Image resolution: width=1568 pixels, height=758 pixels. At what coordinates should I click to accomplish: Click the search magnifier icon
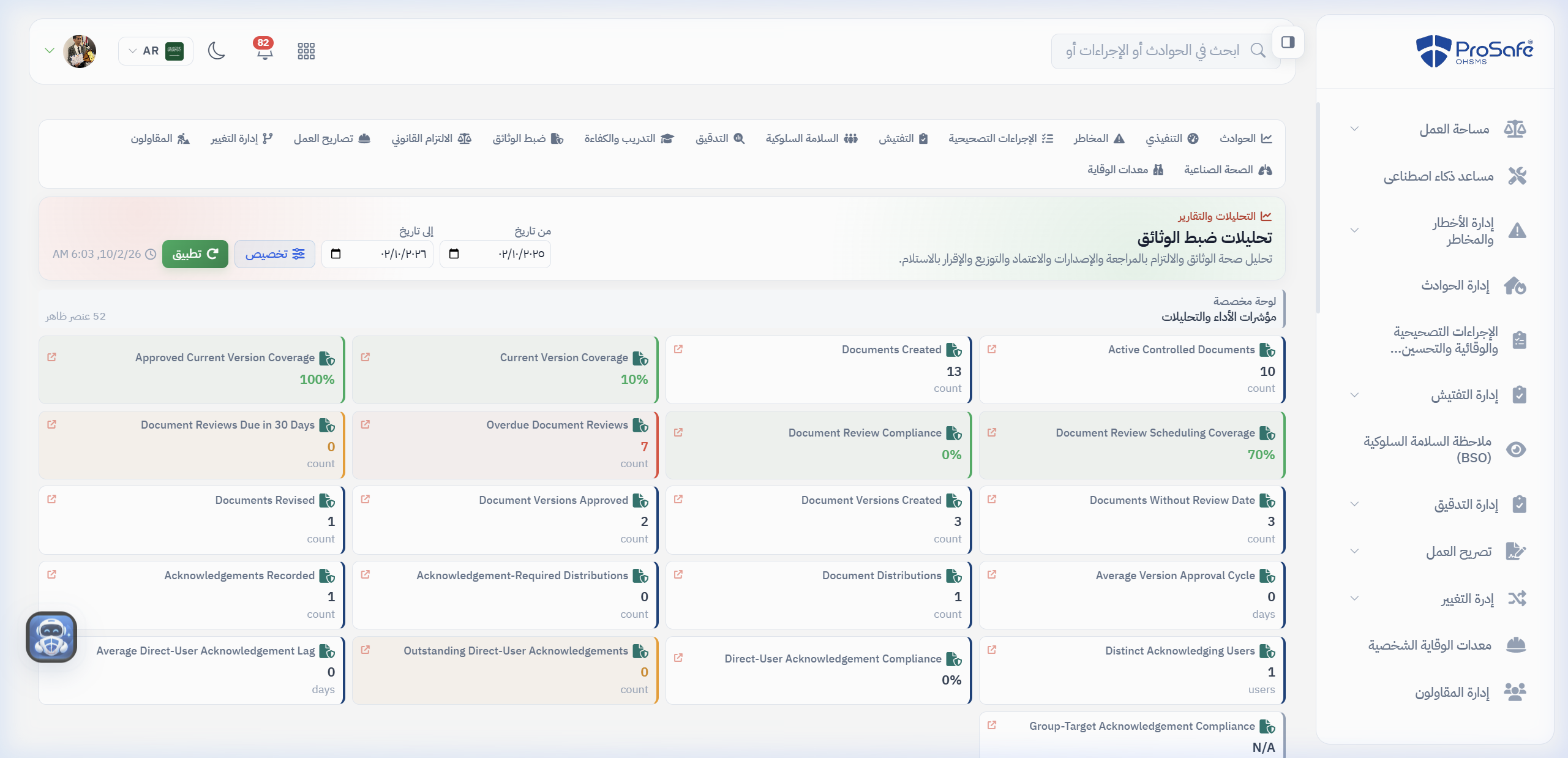coord(1258,50)
